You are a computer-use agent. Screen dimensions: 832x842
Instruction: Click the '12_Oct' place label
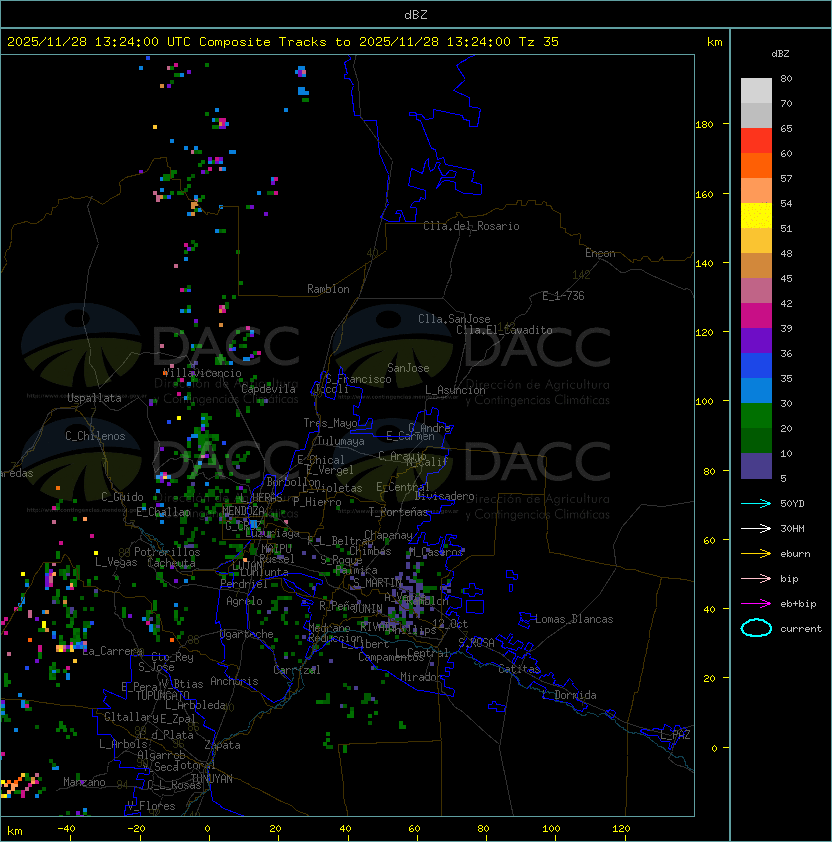(450, 624)
